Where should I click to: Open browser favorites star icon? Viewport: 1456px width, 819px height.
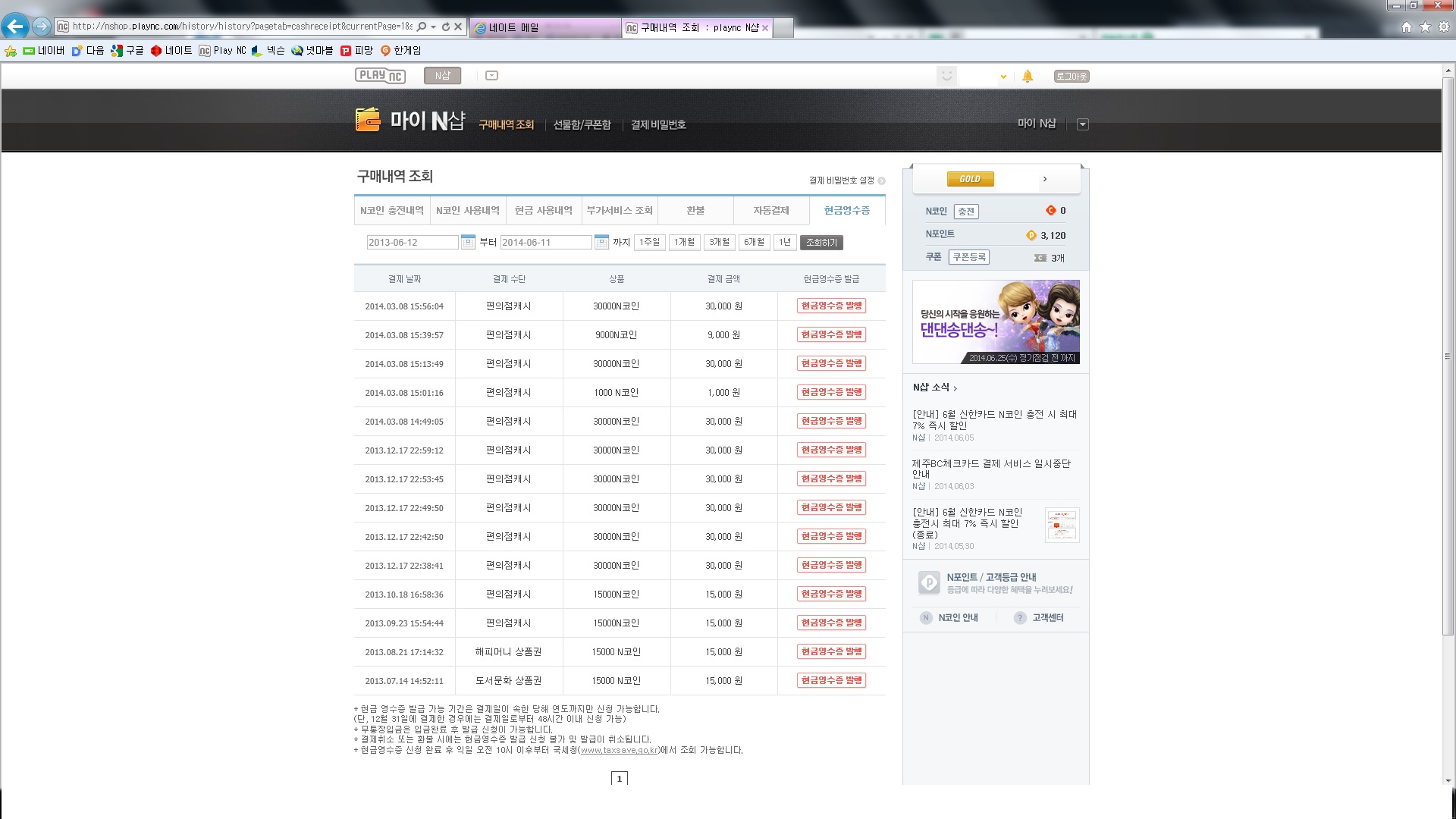point(1425,27)
